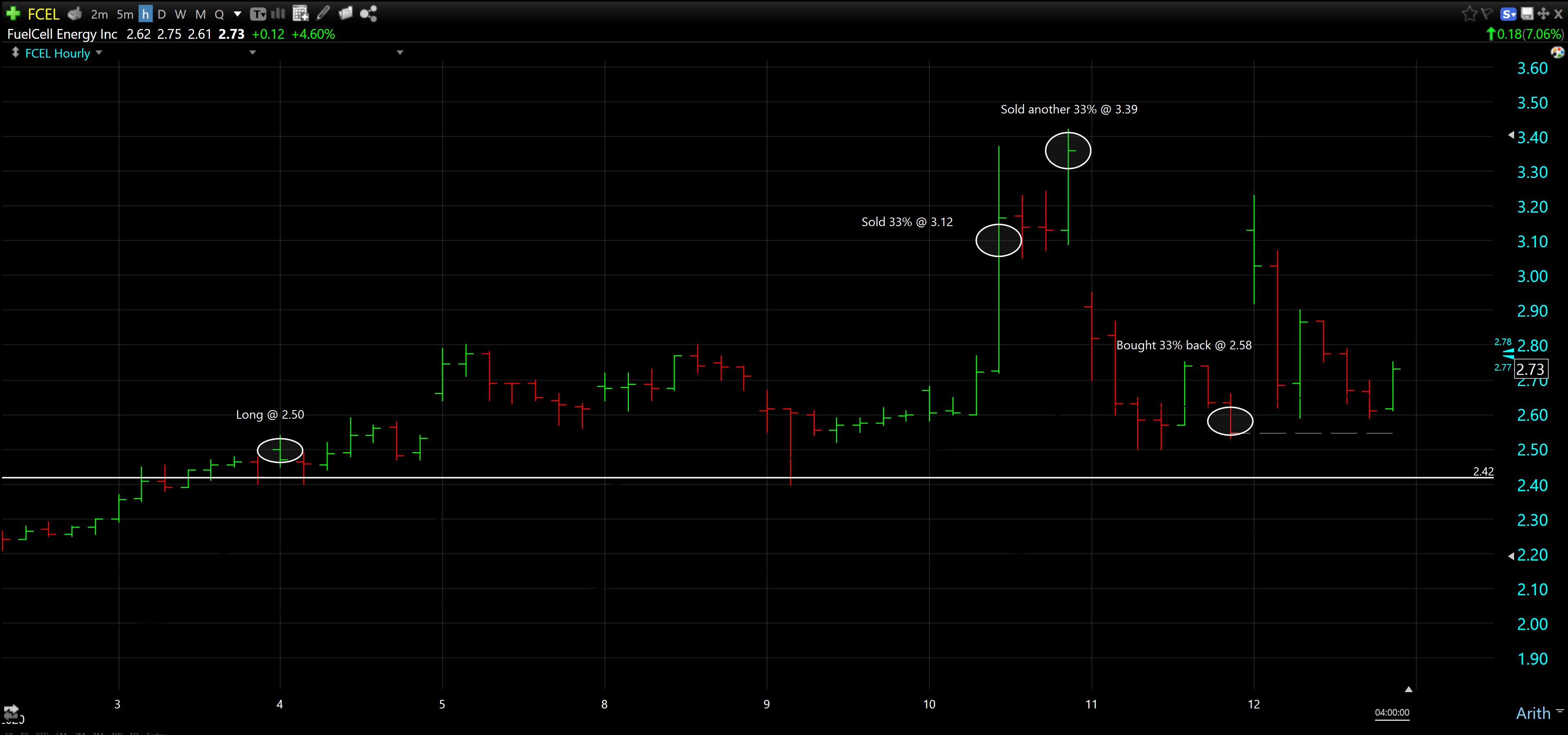Screen dimensions: 1568x735
Task: Open the blue 'S' symbol-link dropdown
Action: point(1508,14)
